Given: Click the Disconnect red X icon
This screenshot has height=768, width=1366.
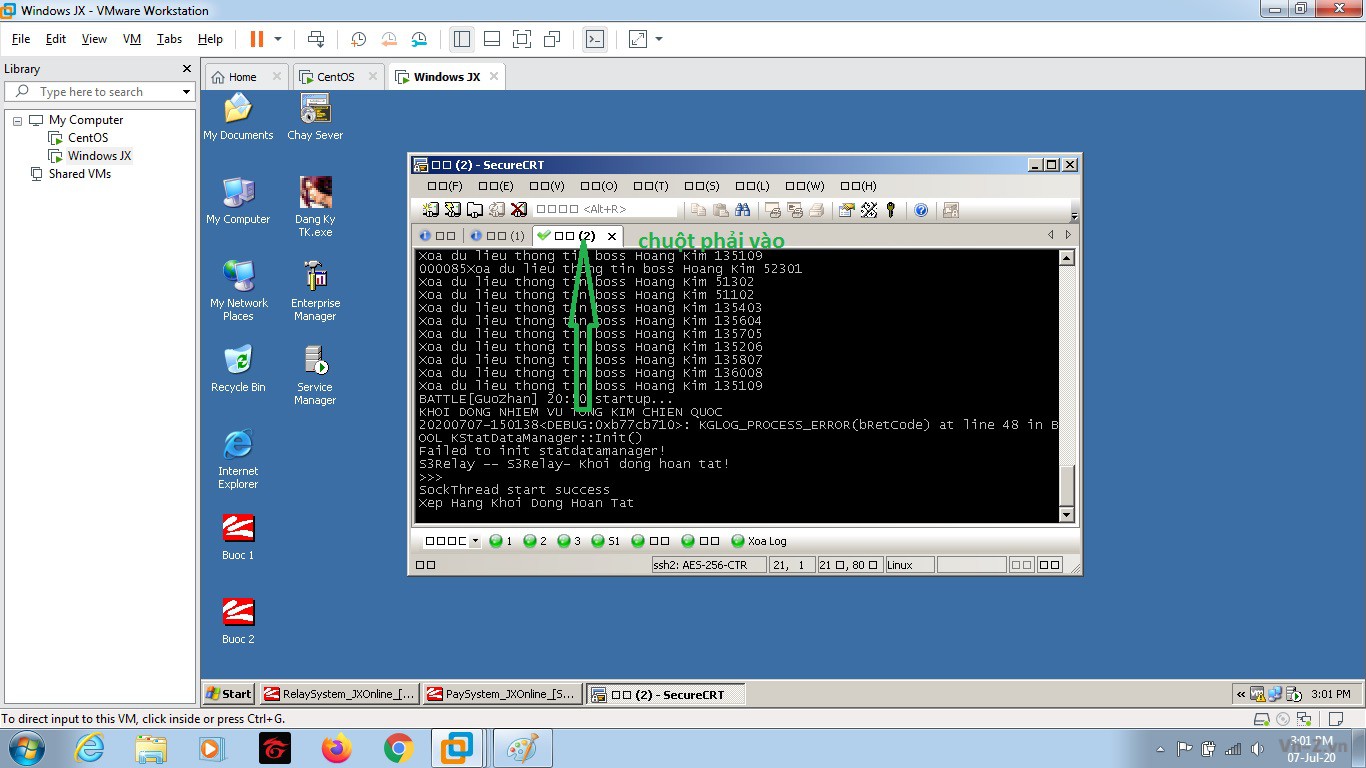Looking at the screenshot, I should (x=519, y=210).
